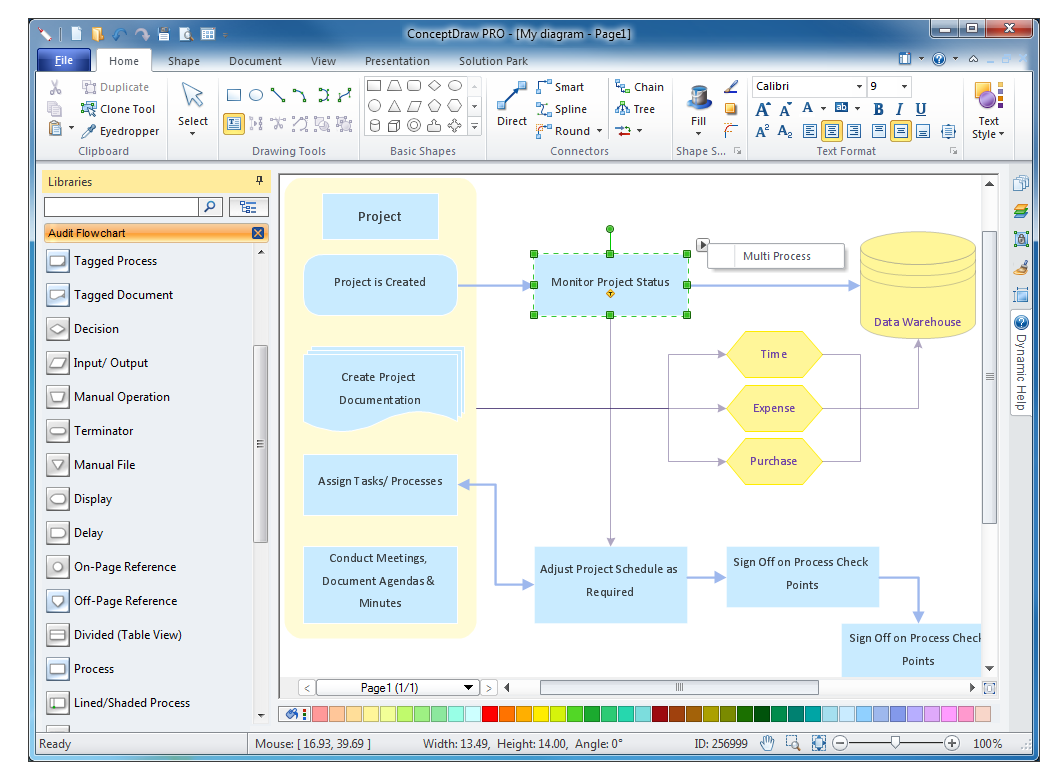Viewport: 1060px width, 775px height.
Task: Open the File menu button
Action: [64, 61]
